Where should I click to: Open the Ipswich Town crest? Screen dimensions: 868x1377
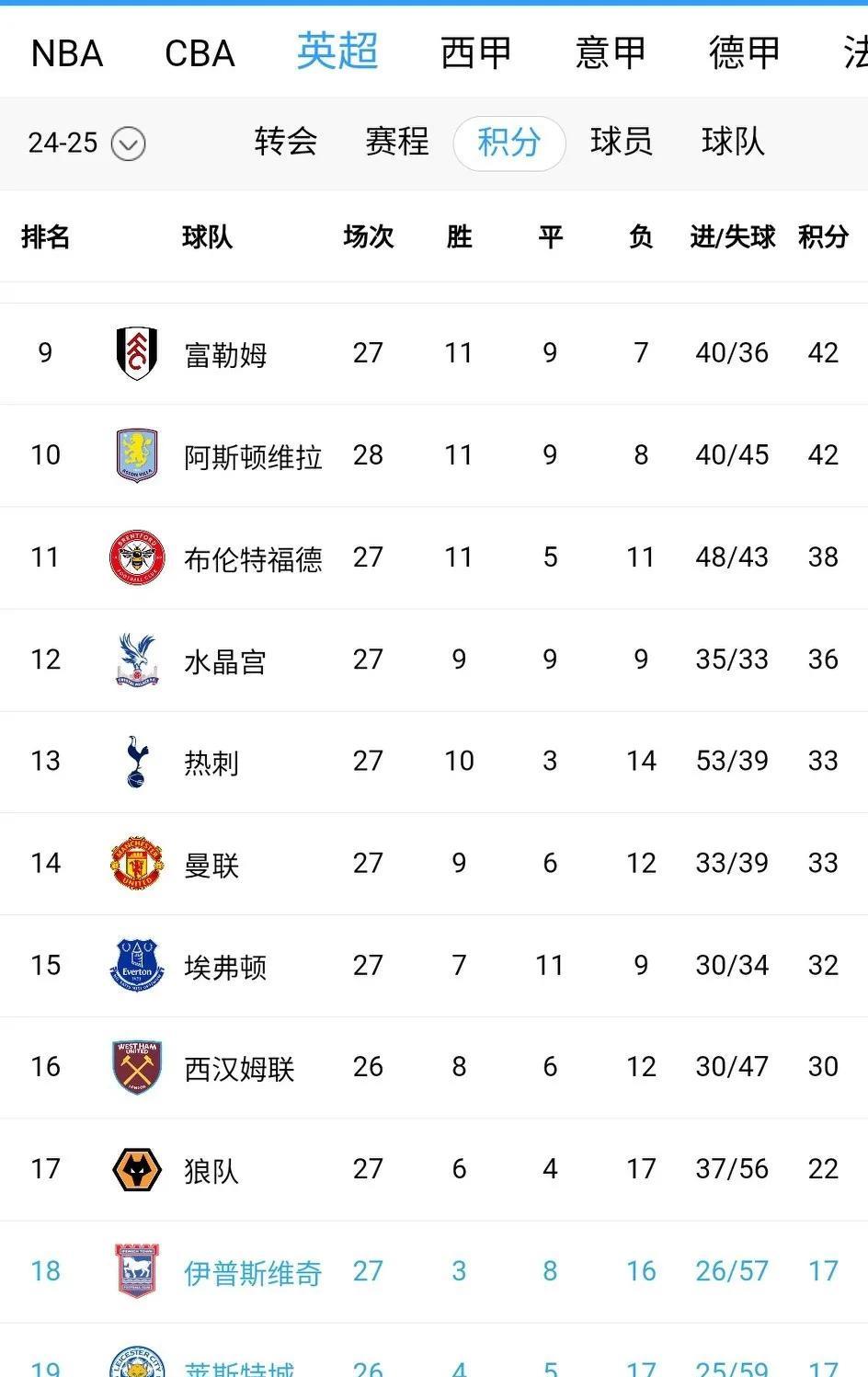click(137, 1271)
